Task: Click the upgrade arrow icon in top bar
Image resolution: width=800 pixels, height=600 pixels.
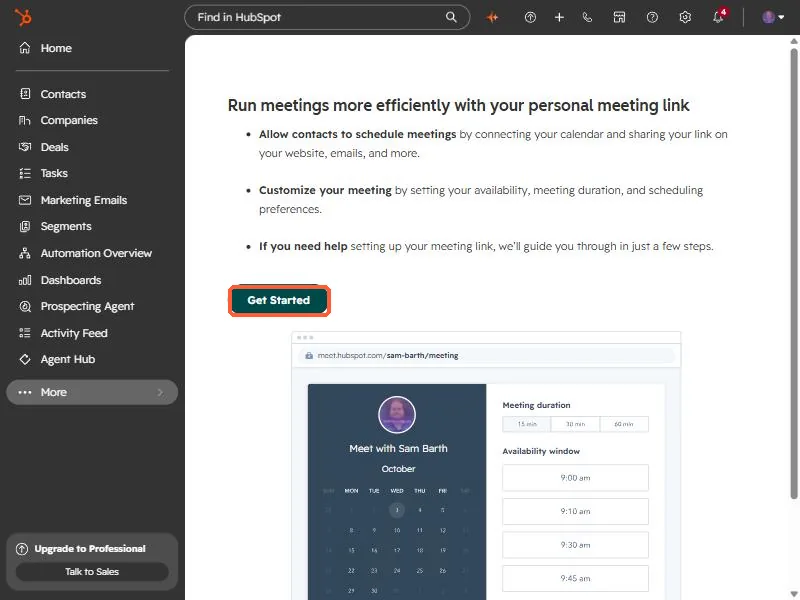Action: point(530,17)
